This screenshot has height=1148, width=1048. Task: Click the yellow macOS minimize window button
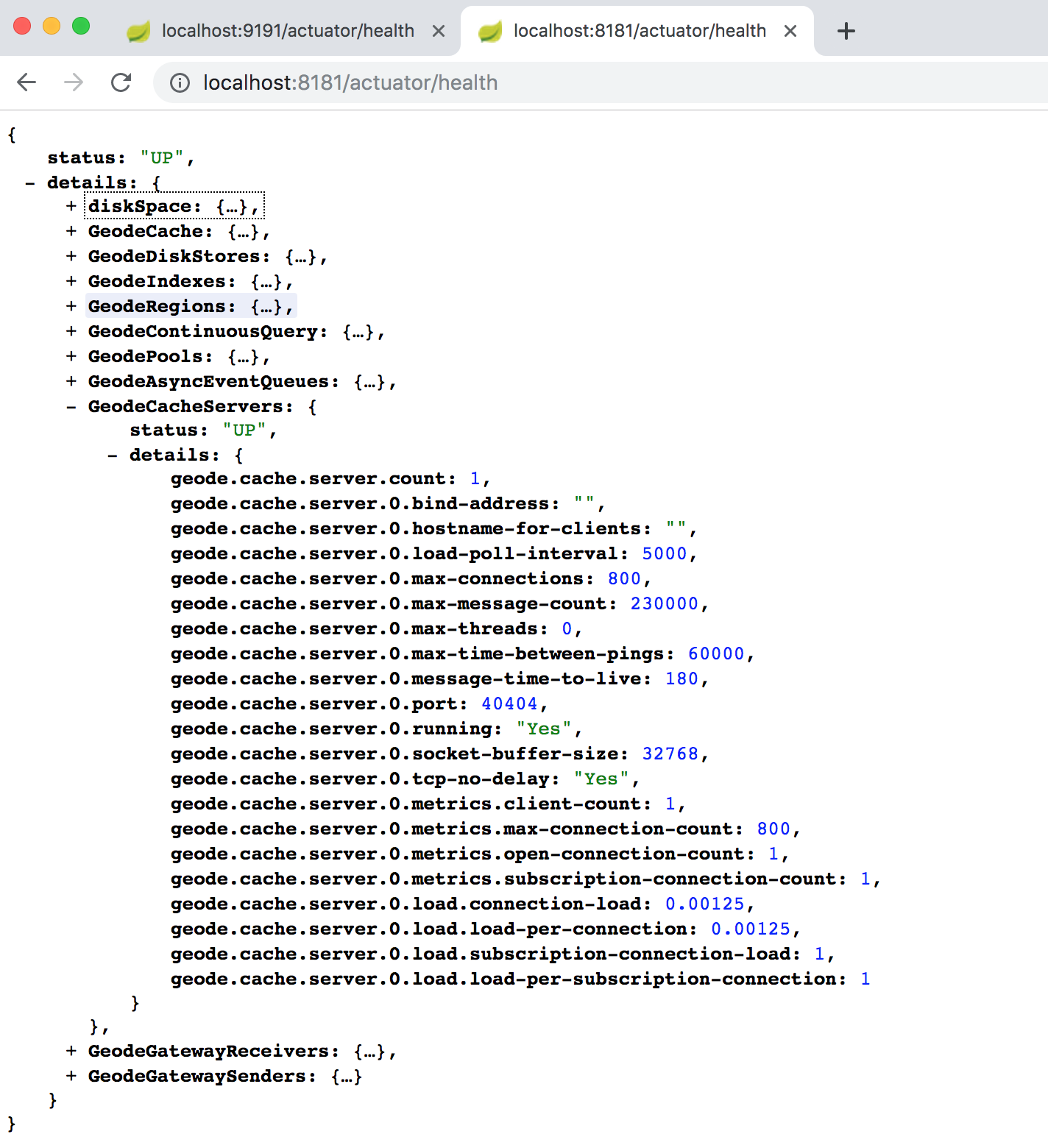click(52, 26)
